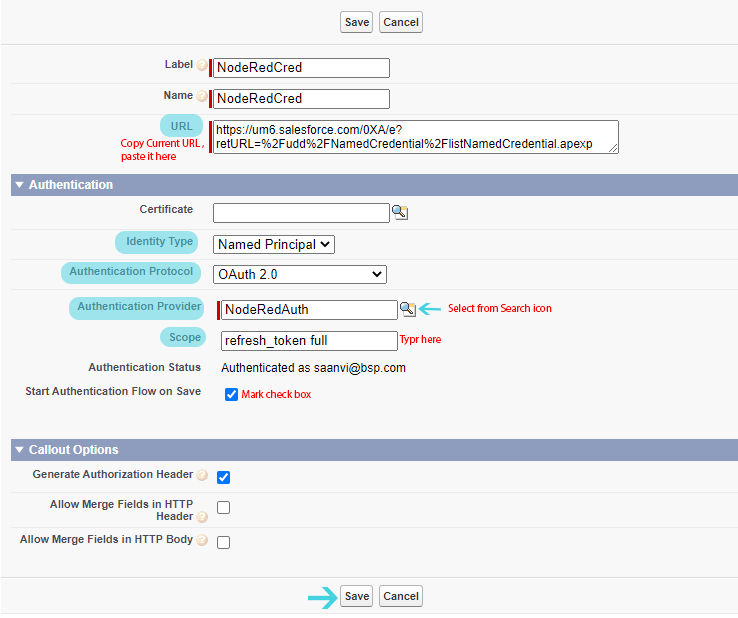Click the Authentication Provider lookup icon

pos(408,310)
